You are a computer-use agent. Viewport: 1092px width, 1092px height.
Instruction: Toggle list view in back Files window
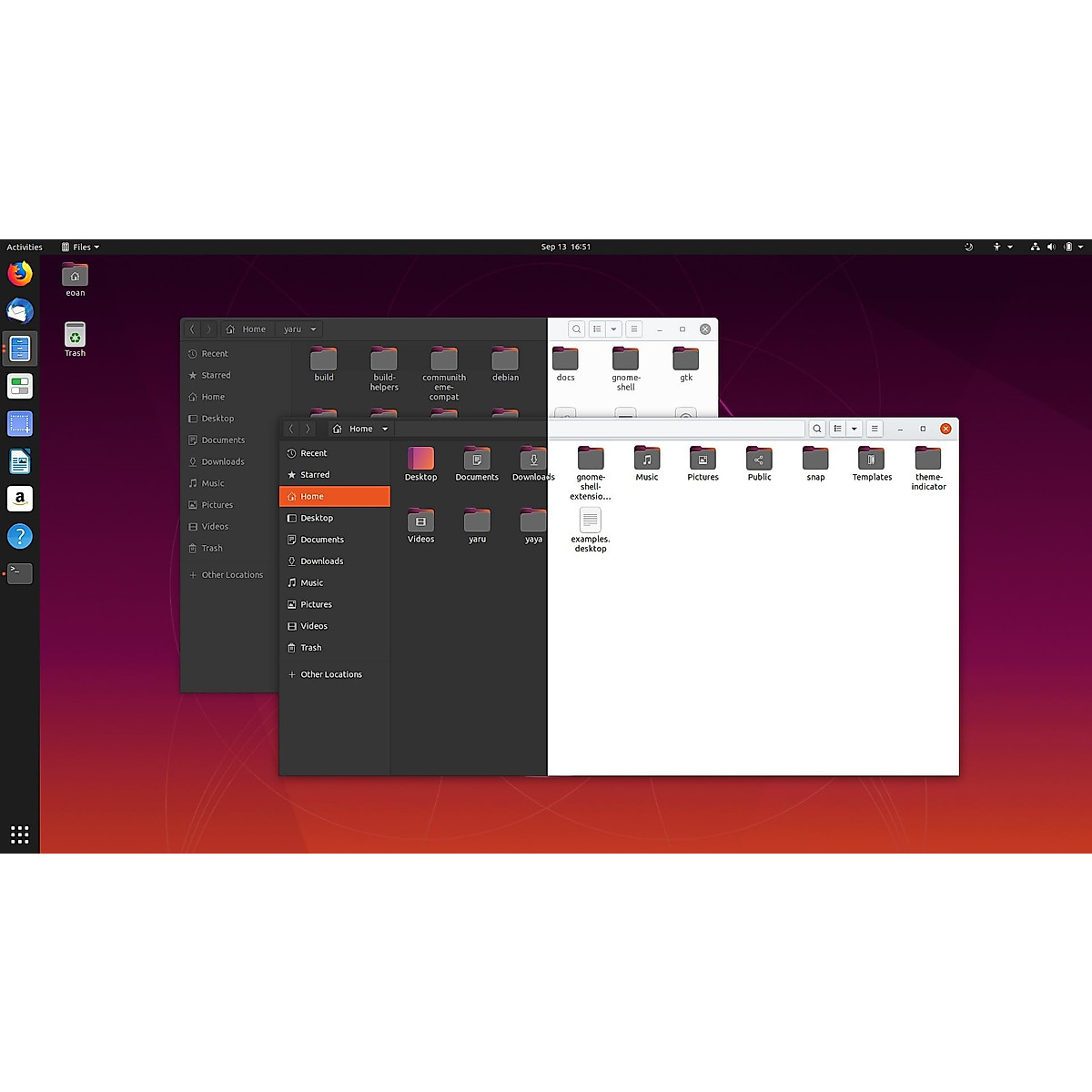tap(597, 329)
